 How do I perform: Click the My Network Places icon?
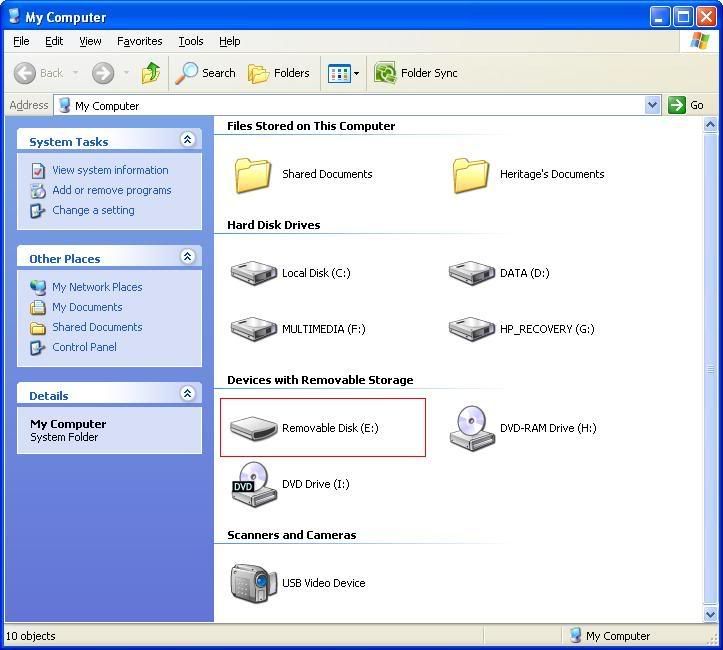pos(38,287)
